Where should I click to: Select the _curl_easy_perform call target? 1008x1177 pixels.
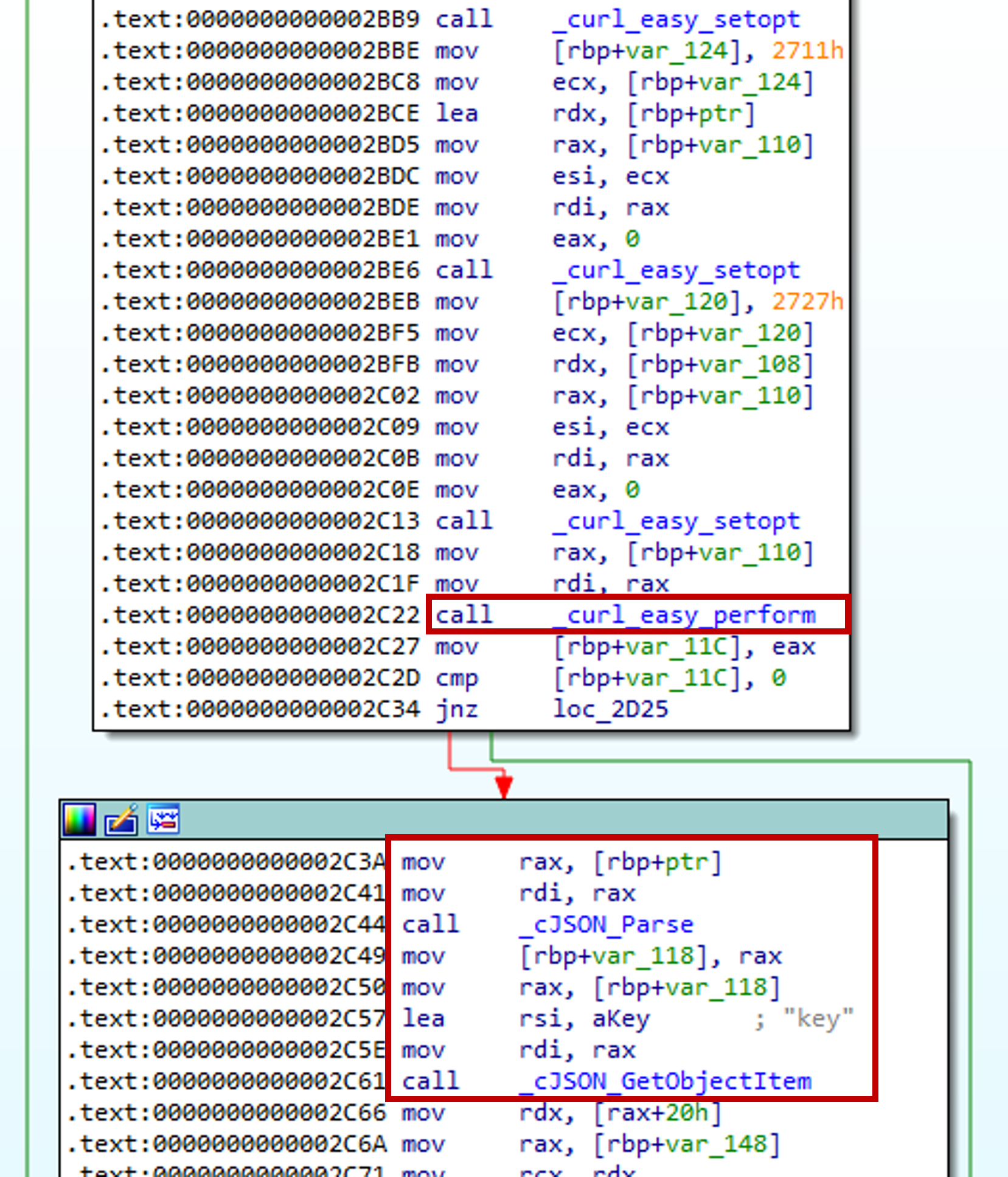point(684,615)
